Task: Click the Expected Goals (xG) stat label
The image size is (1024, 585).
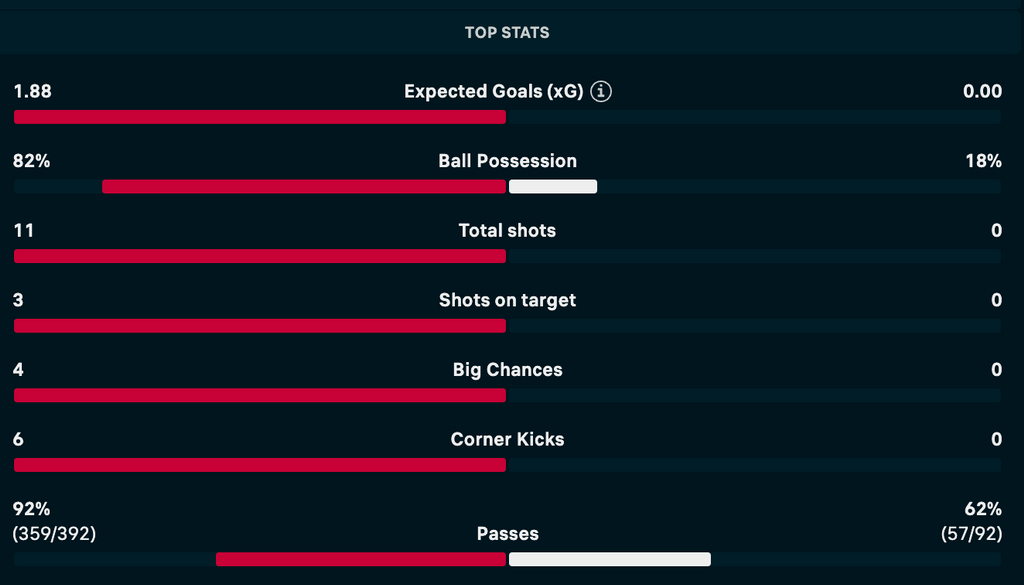Action: [493, 92]
